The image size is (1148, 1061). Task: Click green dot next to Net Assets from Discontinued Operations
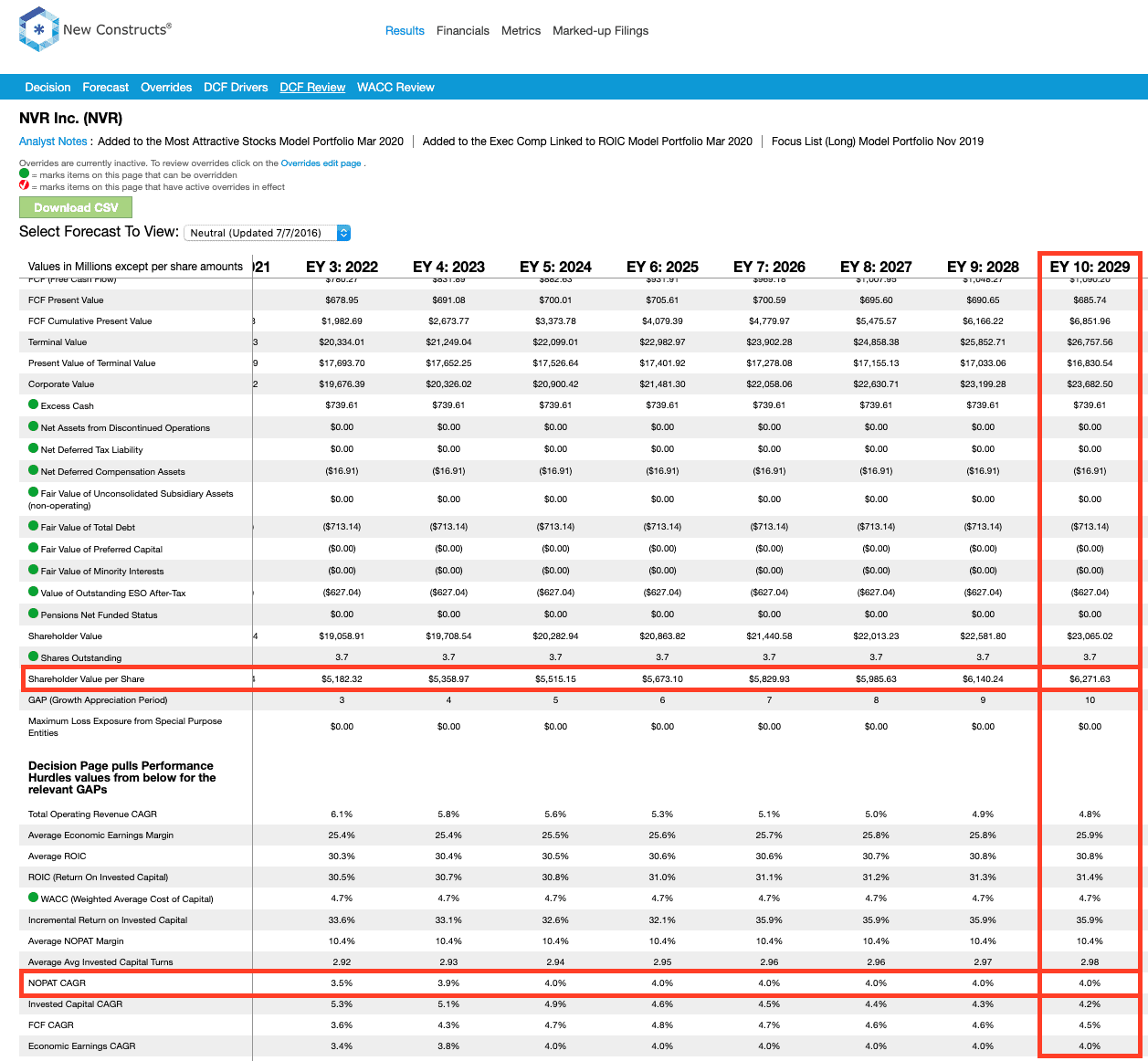click(x=34, y=426)
